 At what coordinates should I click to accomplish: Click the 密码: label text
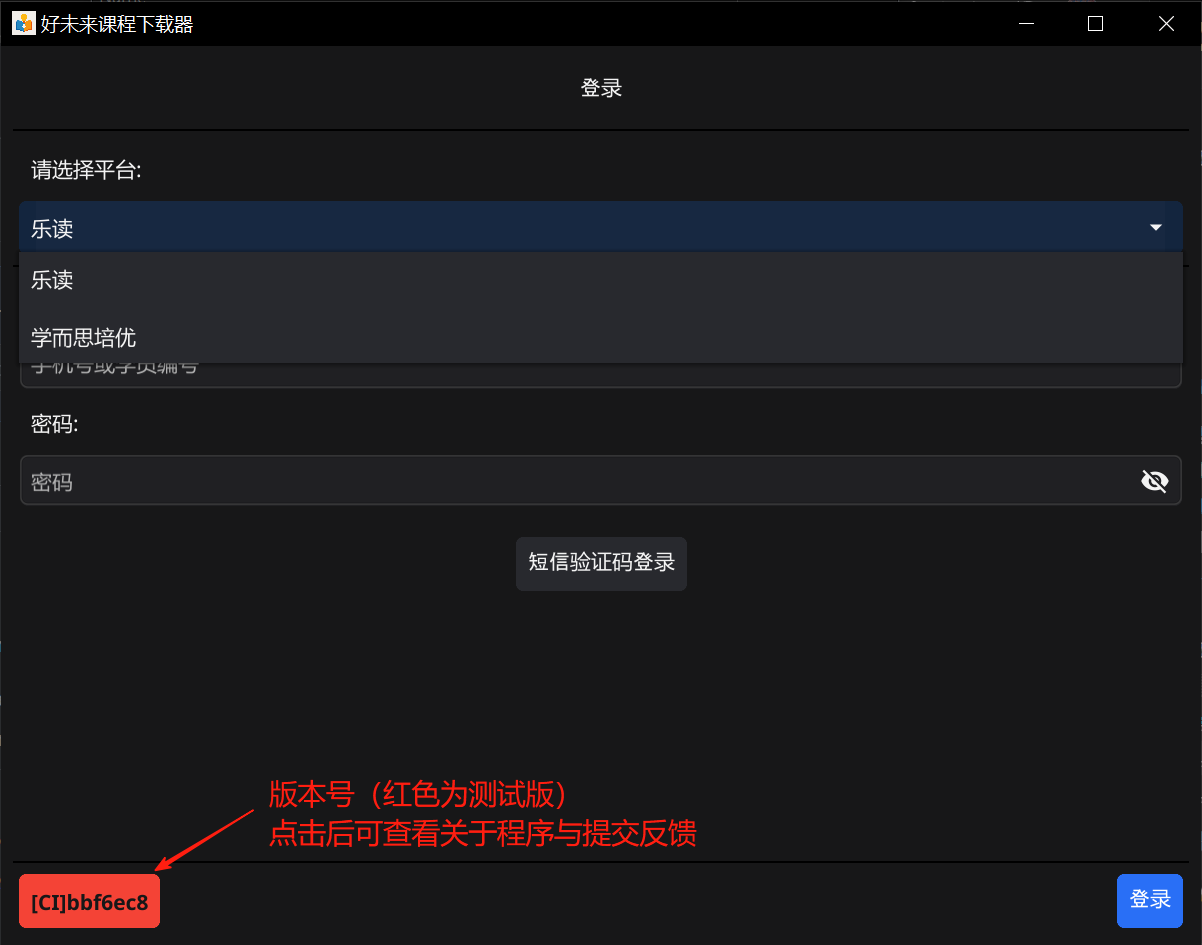click(x=54, y=424)
